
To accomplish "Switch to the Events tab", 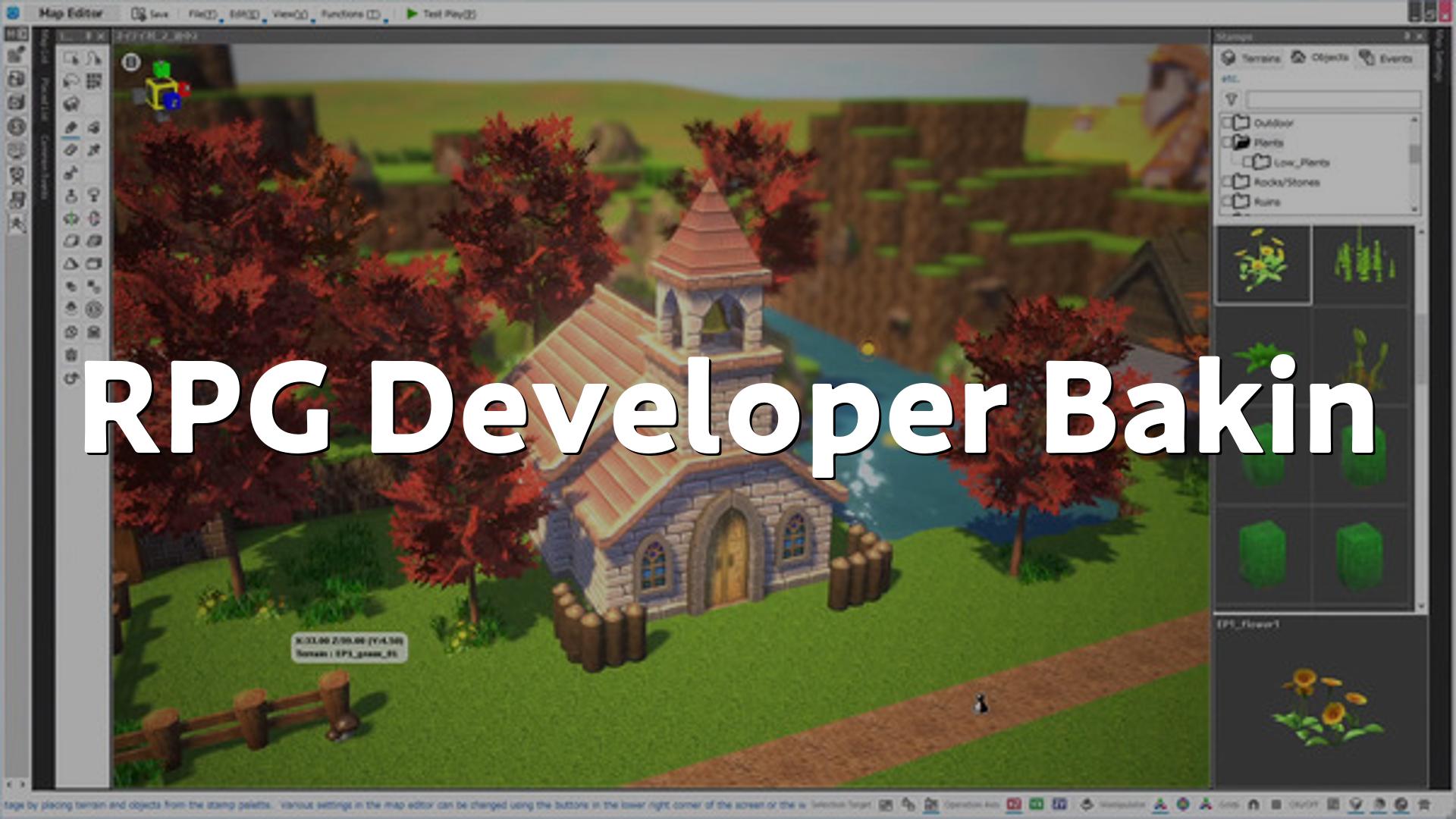I will click(1386, 58).
